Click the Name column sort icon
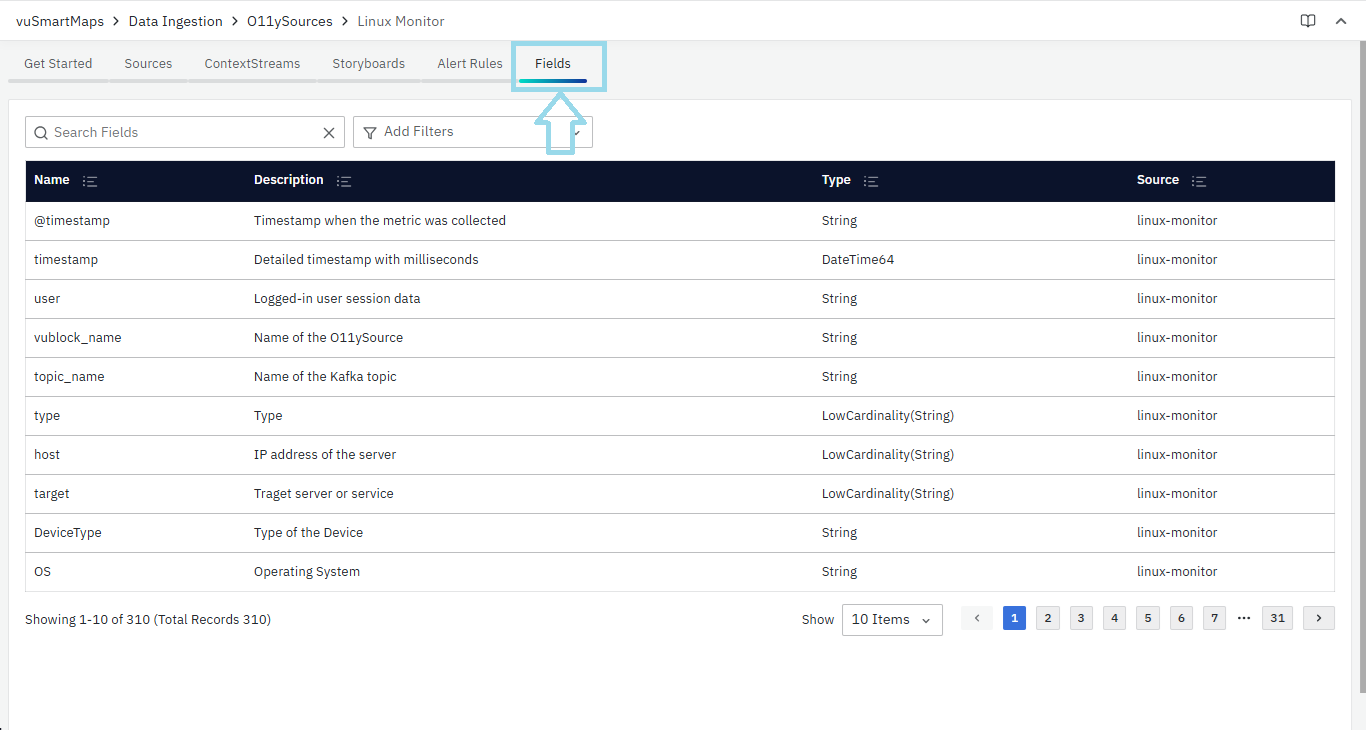1366x730 pixels. pyautogui.click(x=90, y=181)
